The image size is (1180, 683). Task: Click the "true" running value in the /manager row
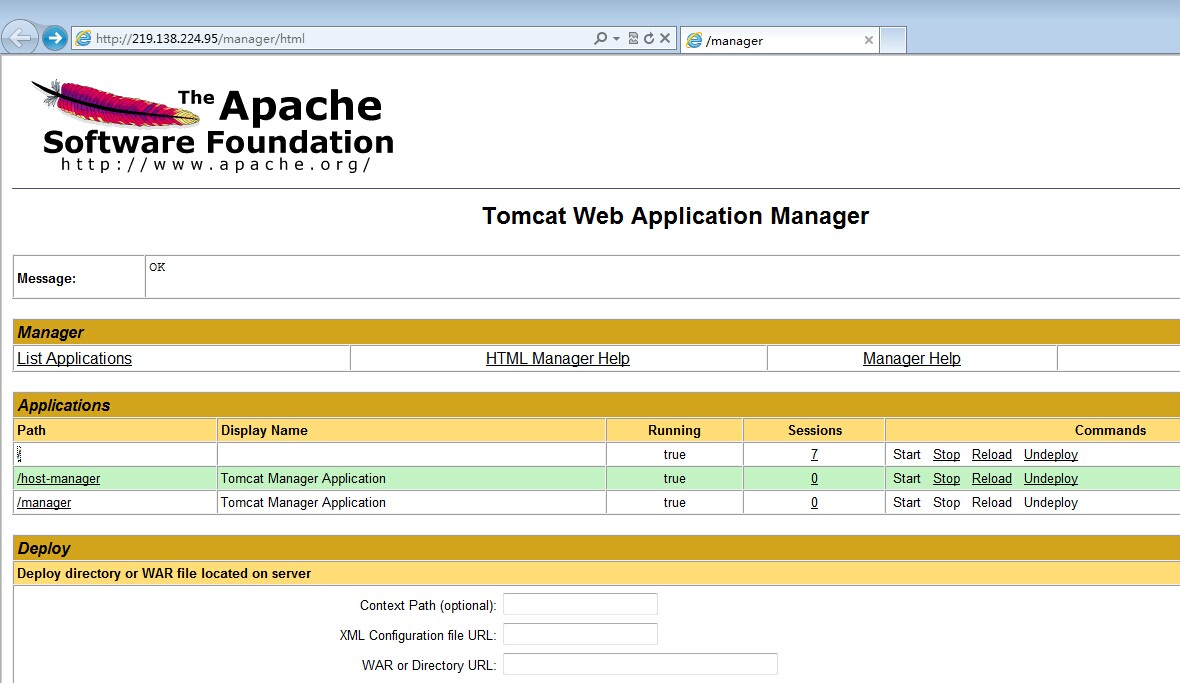(x=674, y=502)
